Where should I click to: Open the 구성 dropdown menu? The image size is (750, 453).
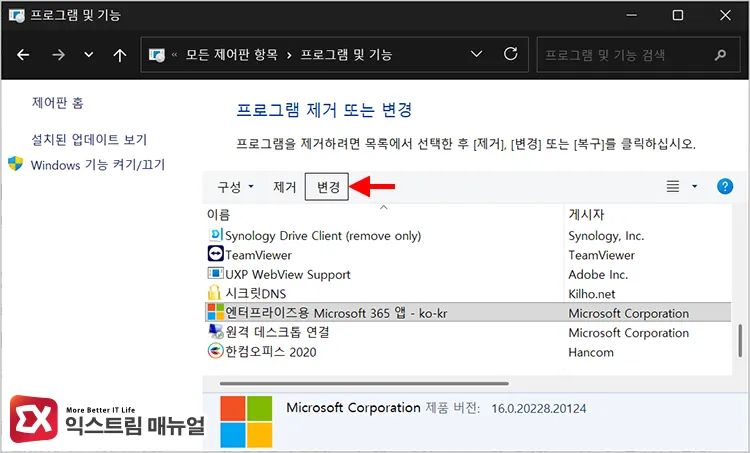click(x=235, y=187)
